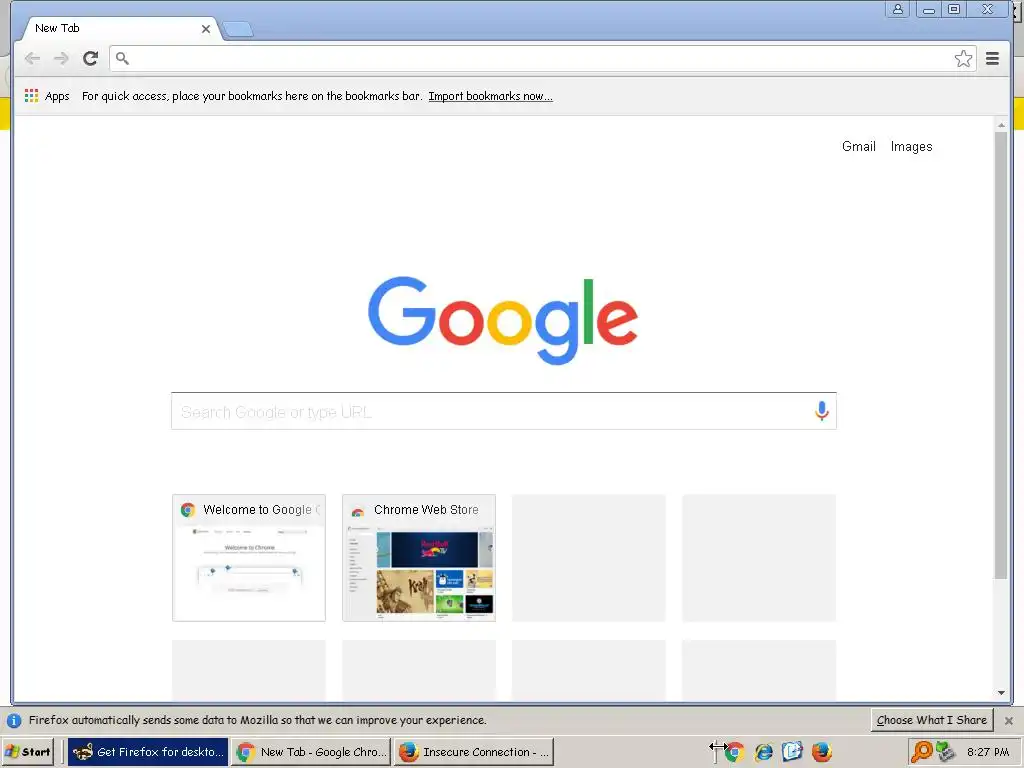
Task: Click the Chrome Web Store tile favicon
Action: 358,511
